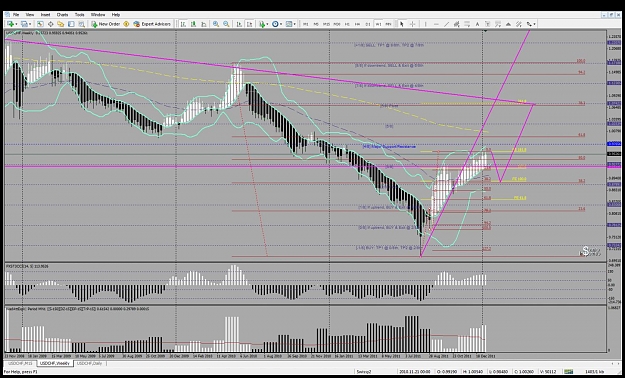The width and height of the screenshot is (625, 378).
Task: Open the Help menu
Action: point(116,14)
